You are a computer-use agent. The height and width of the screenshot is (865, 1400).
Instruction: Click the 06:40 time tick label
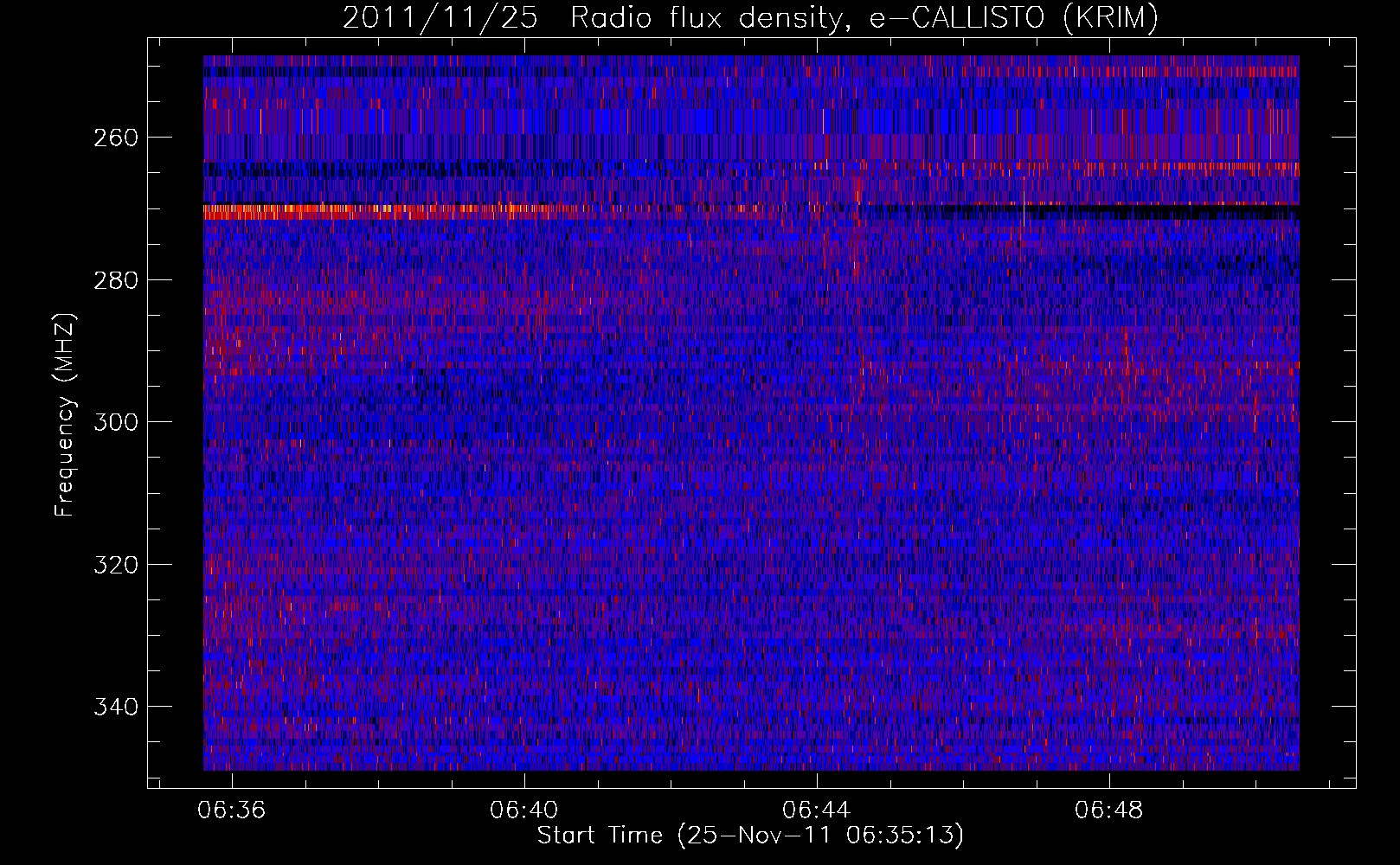coord(524,811)
